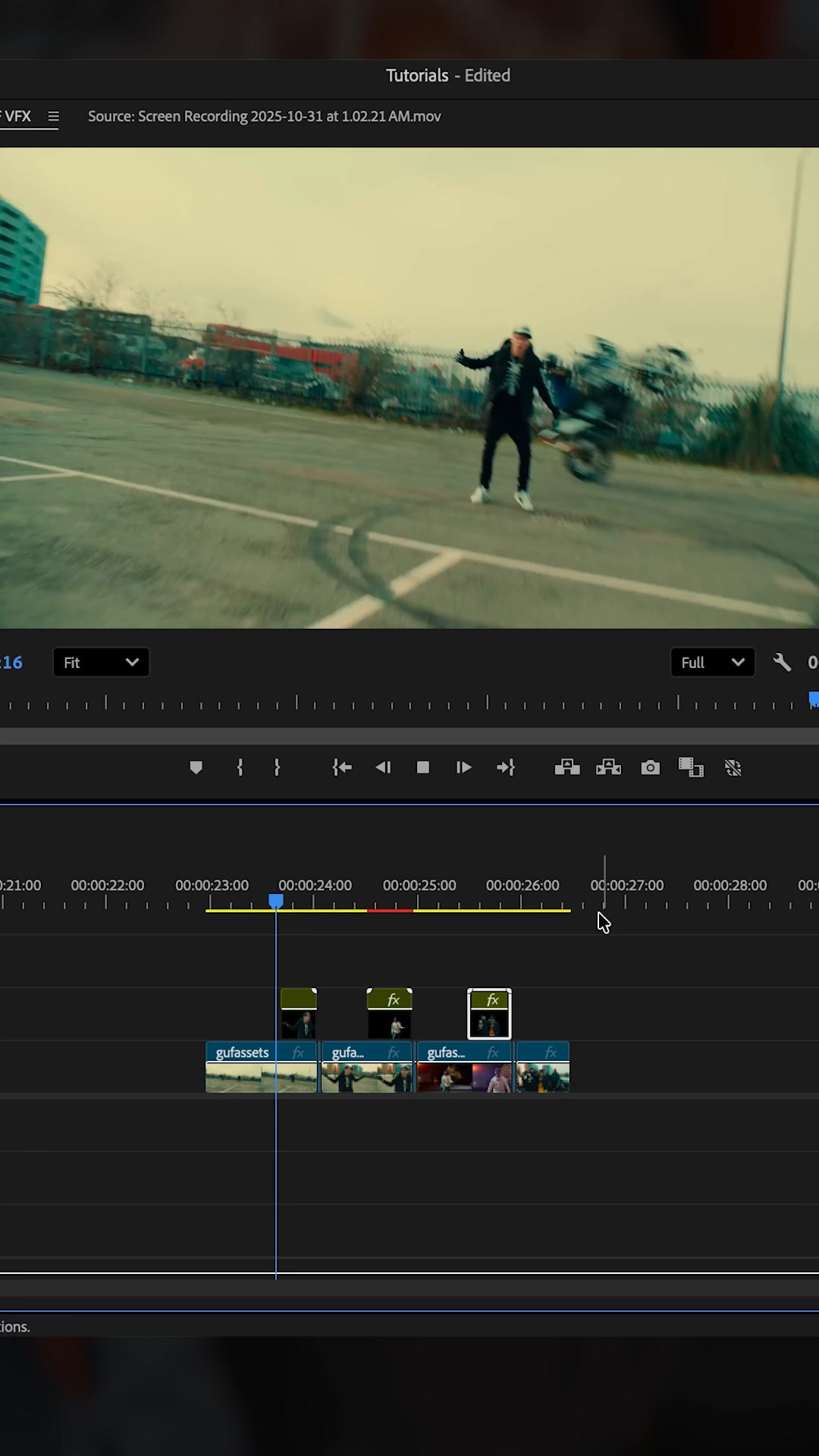Screen dimensions: 819x1456
Task: Click 00:00:28:00 on the time ruler
Action: (x=730, y=885)
